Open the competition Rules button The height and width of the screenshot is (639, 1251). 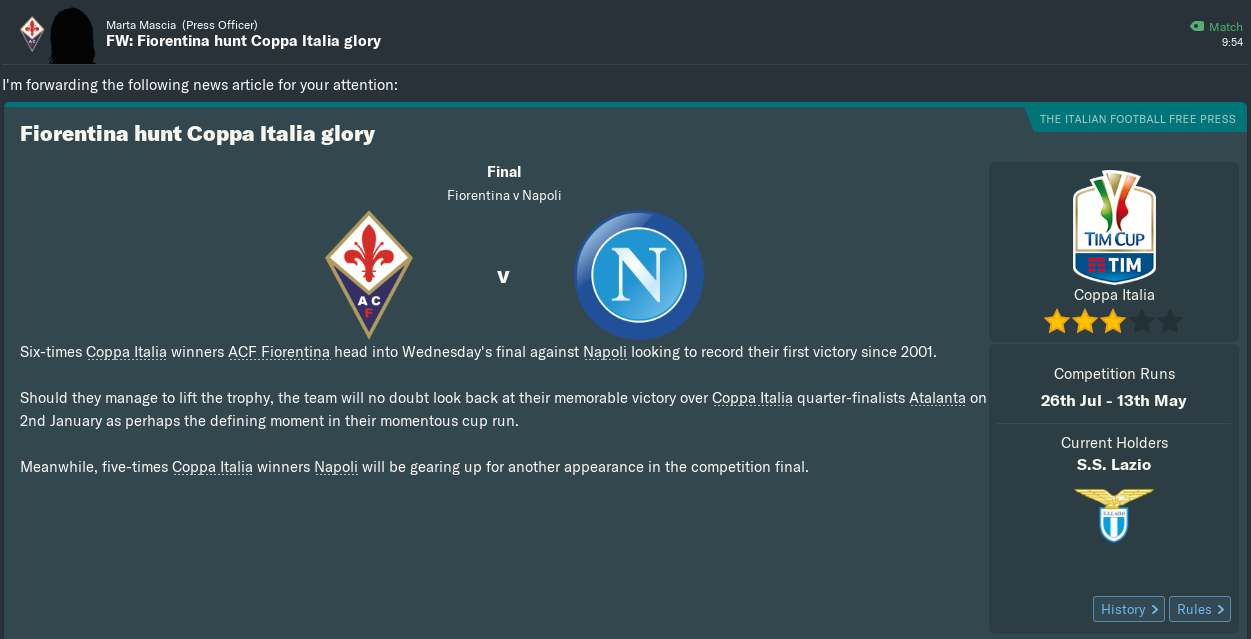[x=1200, y=609]
